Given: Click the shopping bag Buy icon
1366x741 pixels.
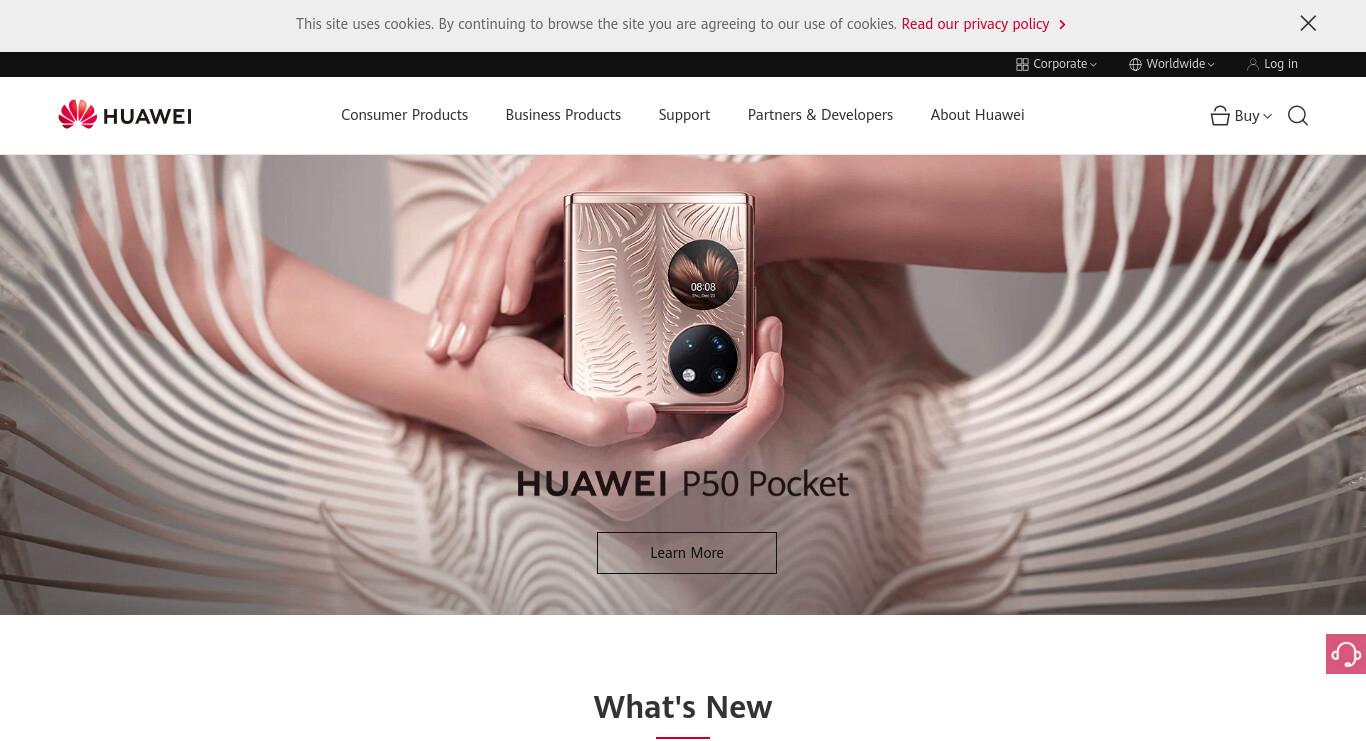Looking at the screenshot, I should 1220,116.
